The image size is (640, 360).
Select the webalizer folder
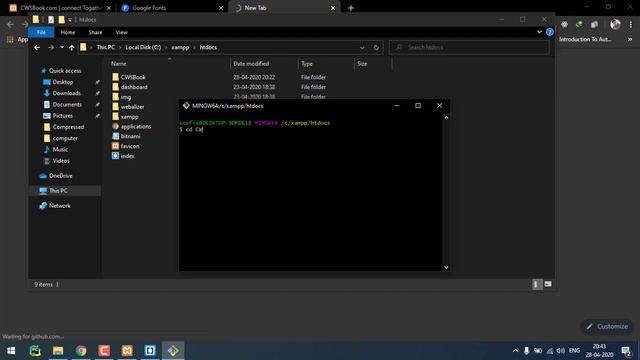coord(132,107)
